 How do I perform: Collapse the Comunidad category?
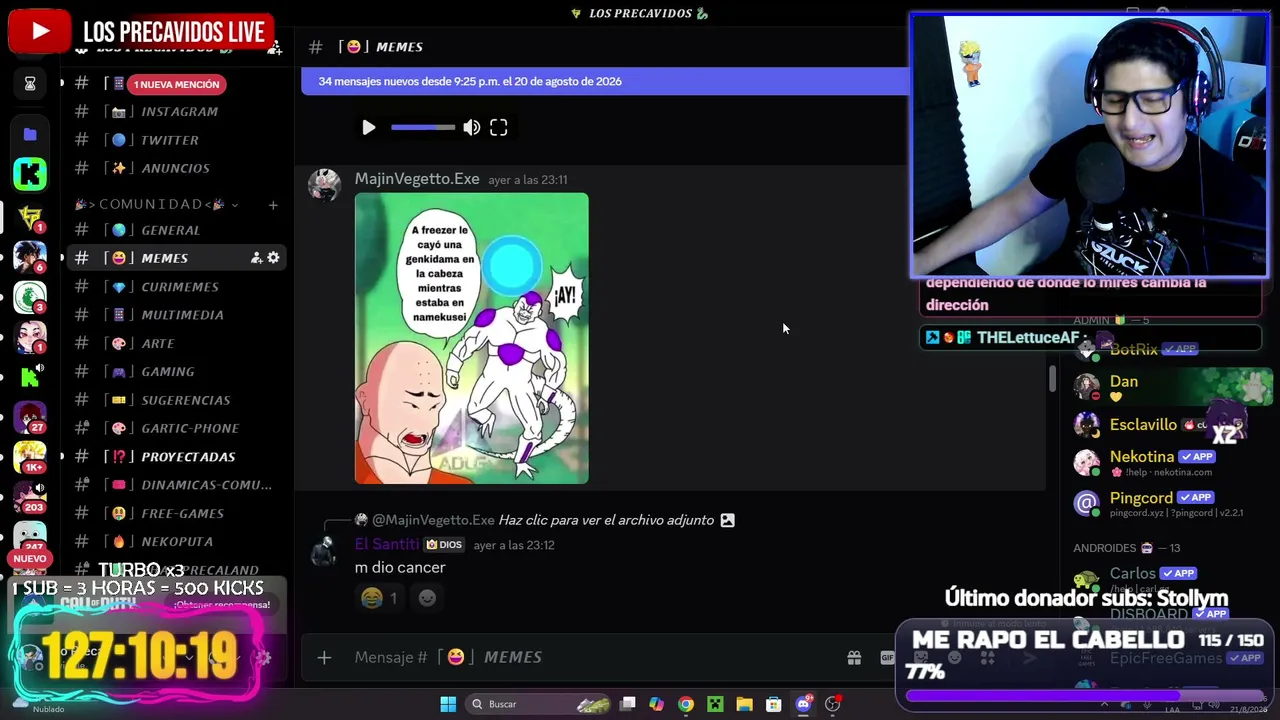(157, 204)
